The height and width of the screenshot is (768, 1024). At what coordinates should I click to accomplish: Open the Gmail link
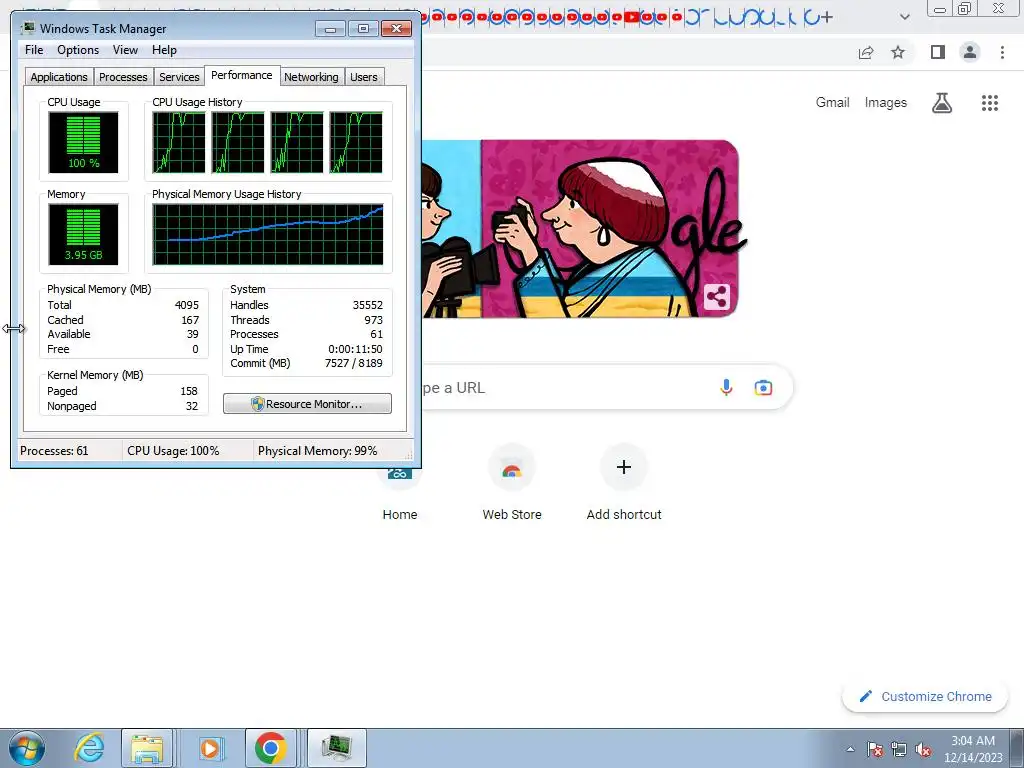pyautogui.click(x=832, y=103)
